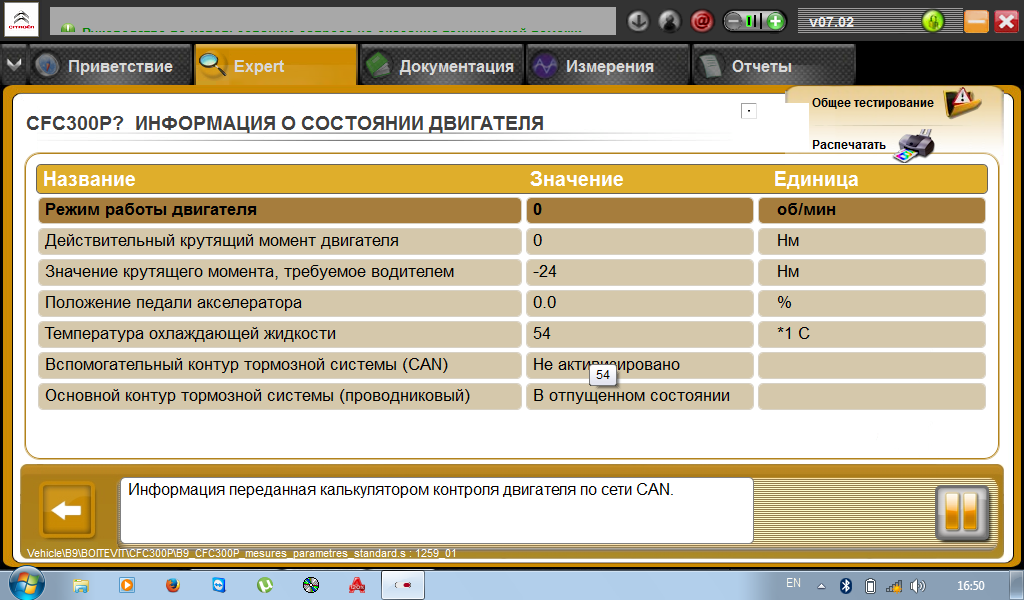Click the -24 torque value cell
The image size is (1024, 600).
tap(639, 272)
